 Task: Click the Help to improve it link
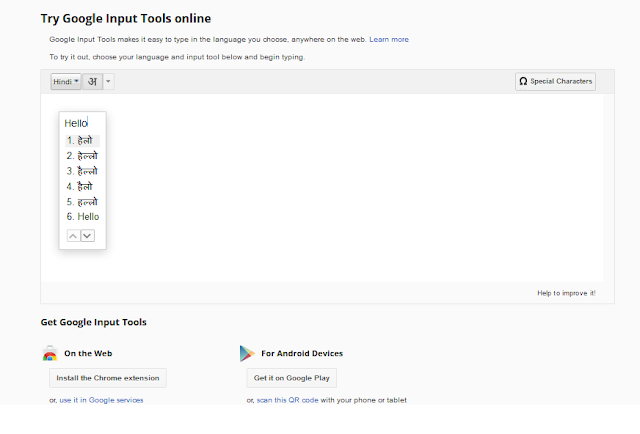pos(566,293)
